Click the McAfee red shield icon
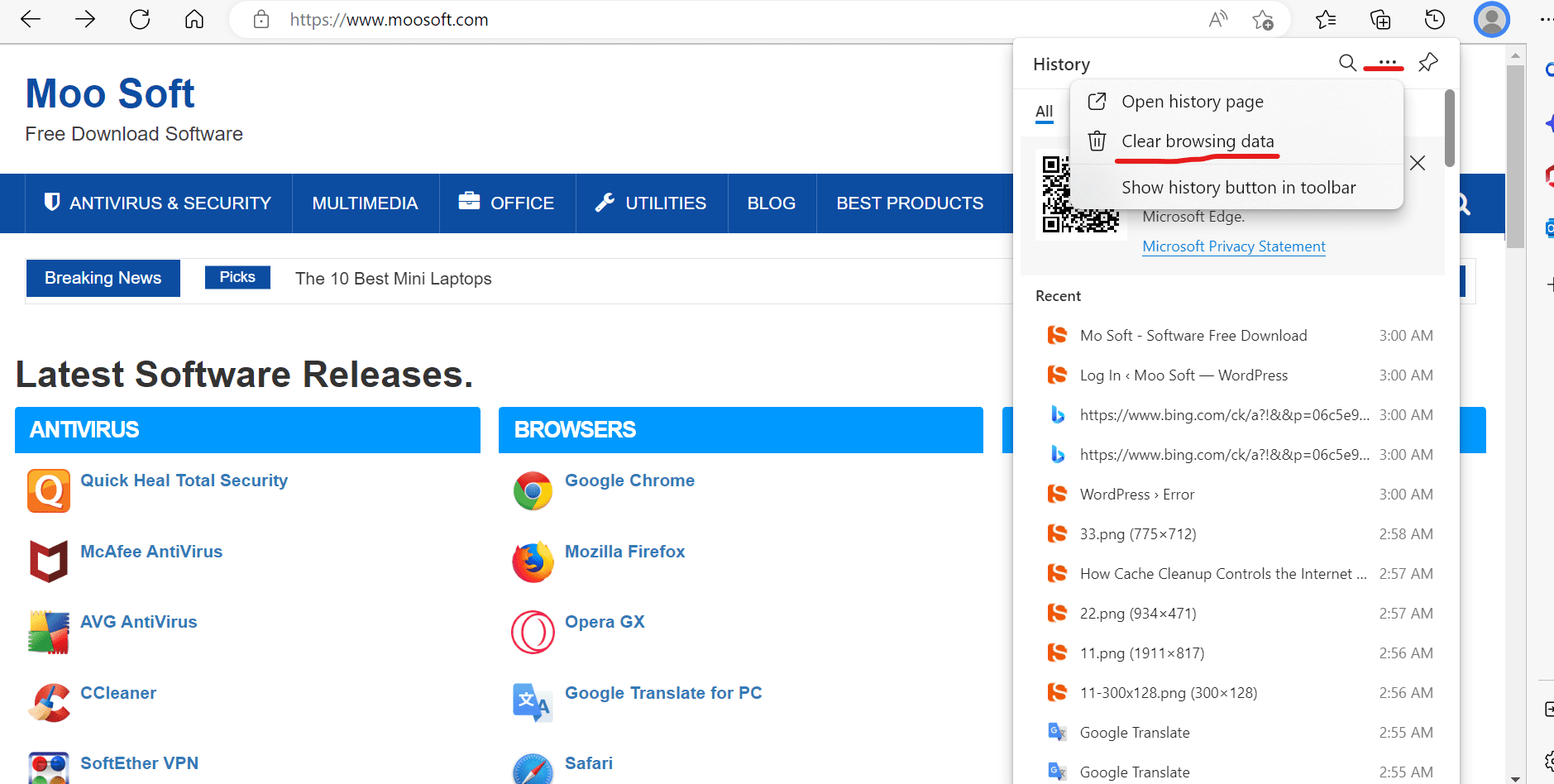Screen dimensions: 1554x784 [x=49, y=562]
